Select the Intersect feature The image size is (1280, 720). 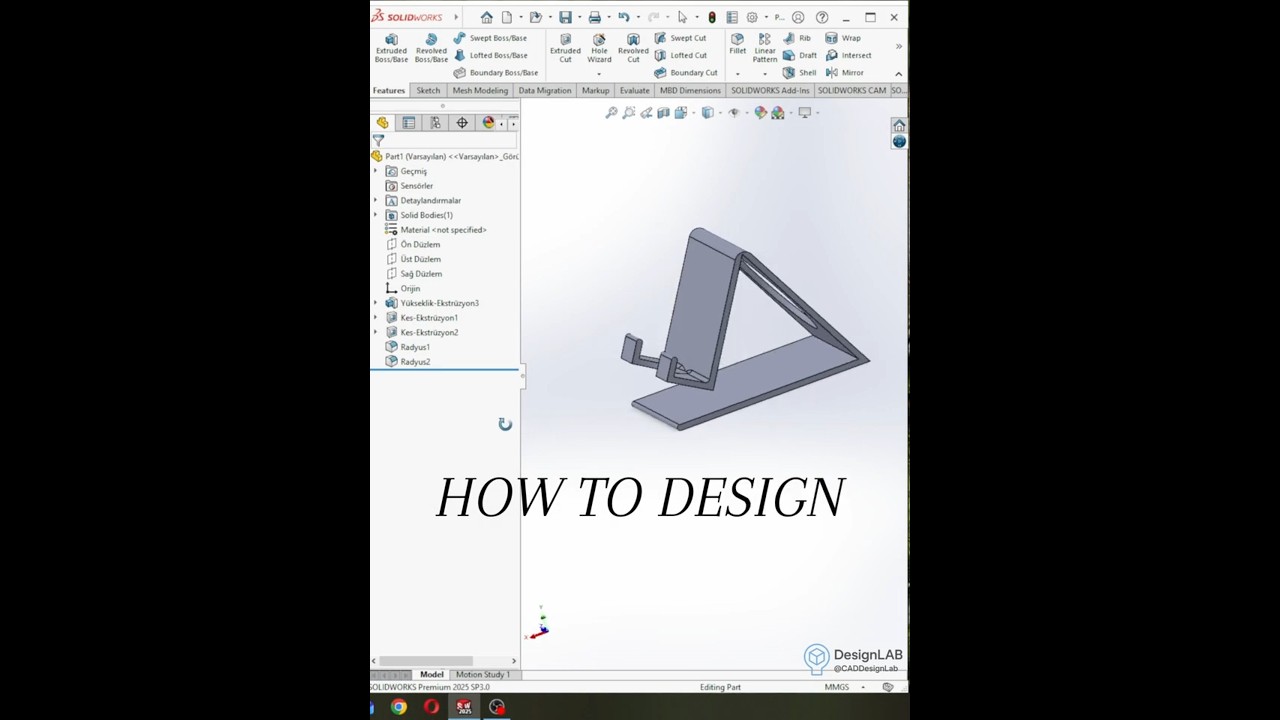pyautogui.click(x=848, y=55)
